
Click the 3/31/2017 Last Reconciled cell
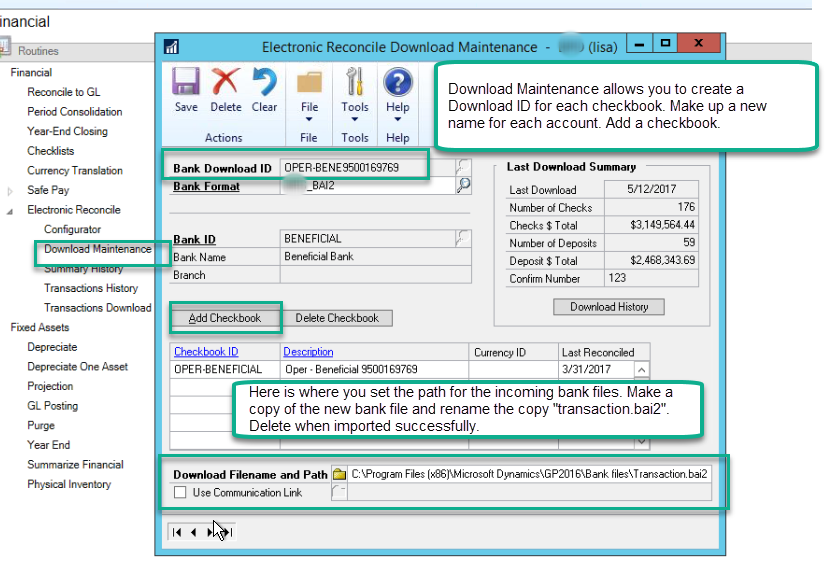click(596, 369)
